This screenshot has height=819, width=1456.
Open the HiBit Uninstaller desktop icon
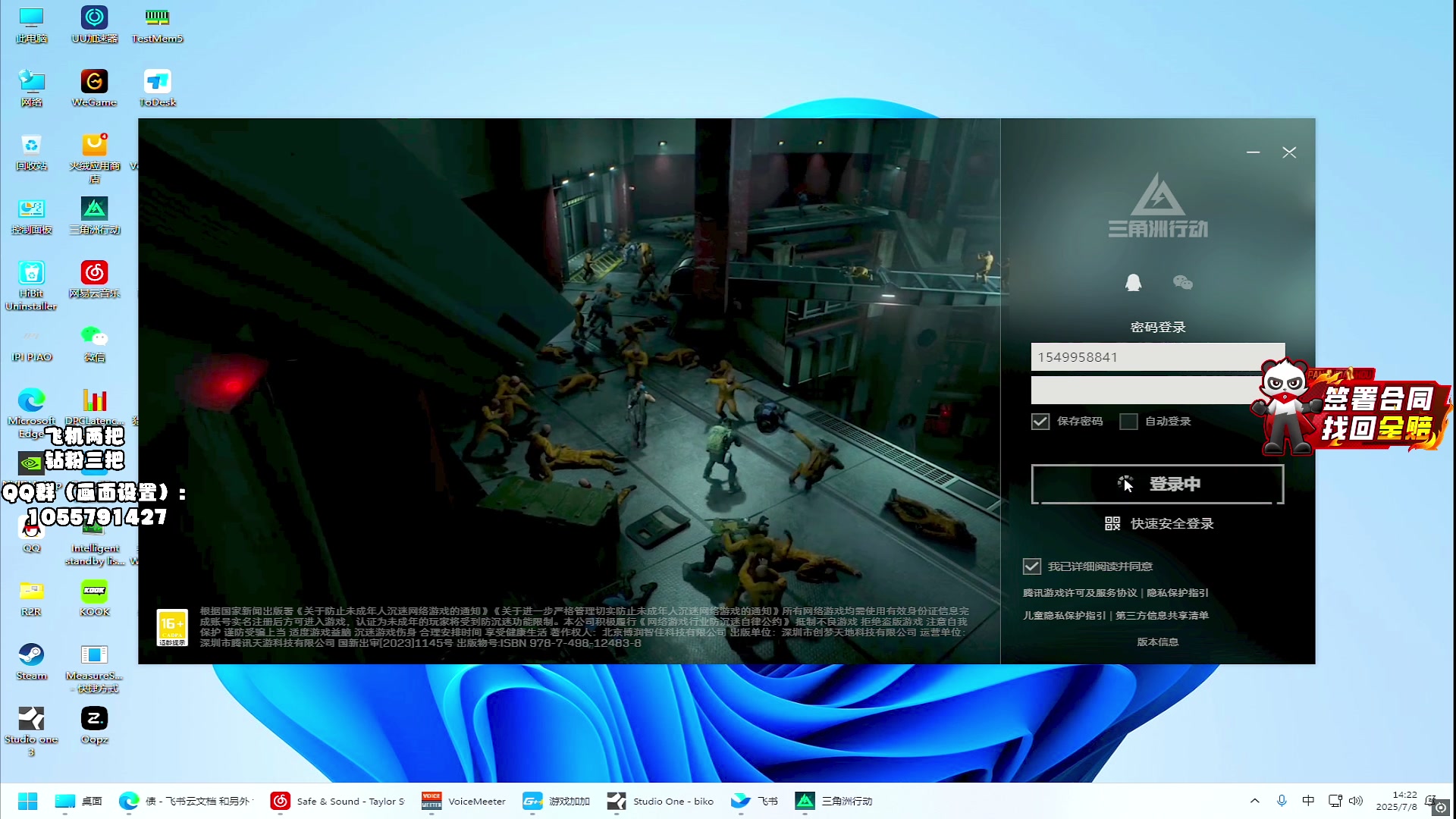(x=31, y=285)
